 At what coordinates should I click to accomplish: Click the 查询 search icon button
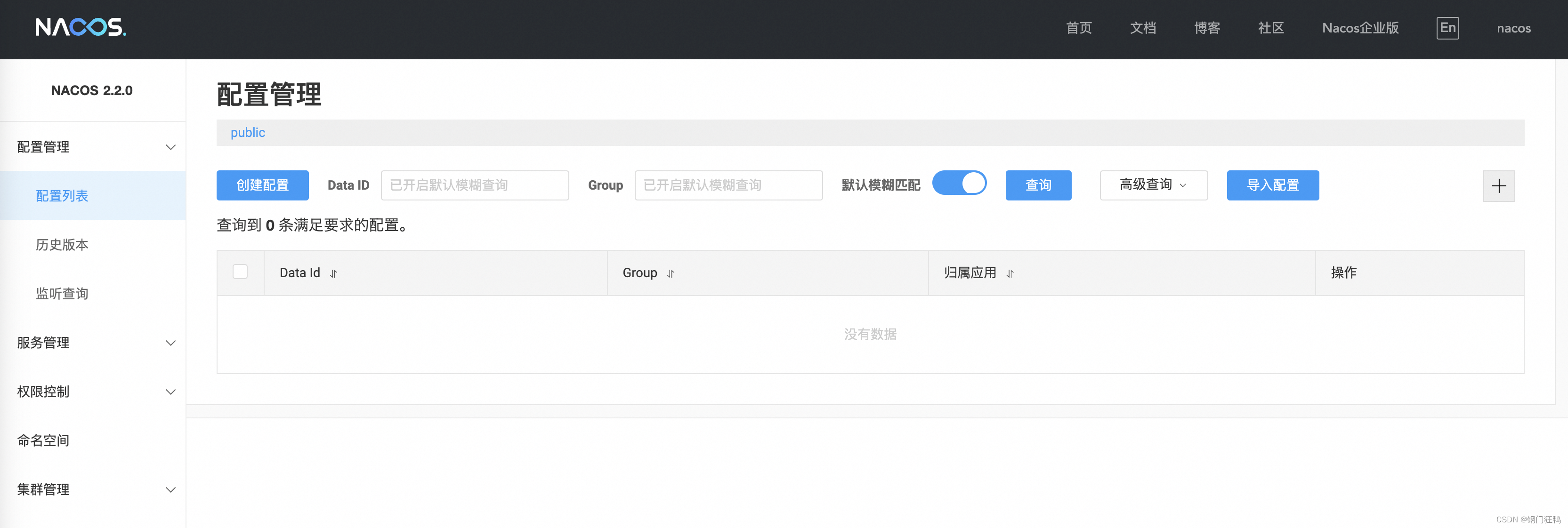pos(1038,185)
